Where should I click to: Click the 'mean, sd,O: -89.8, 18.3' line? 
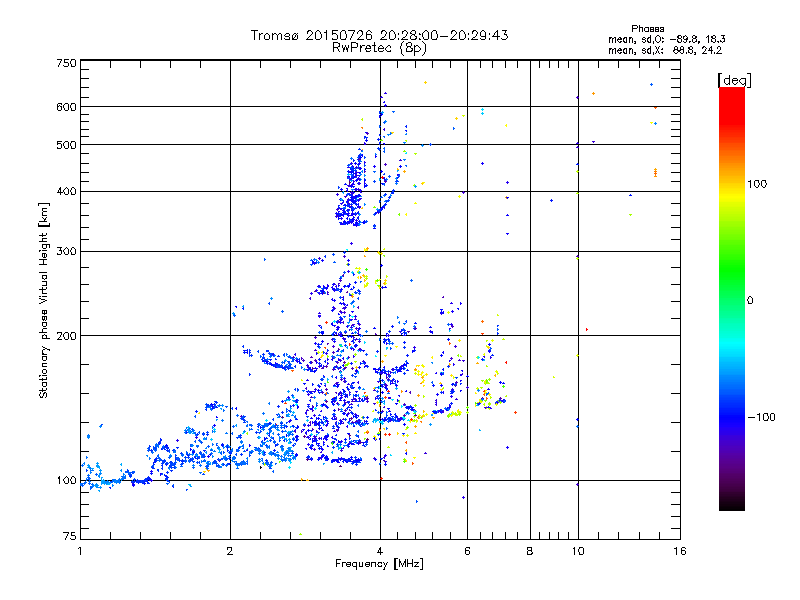click(x=666, y=39)
